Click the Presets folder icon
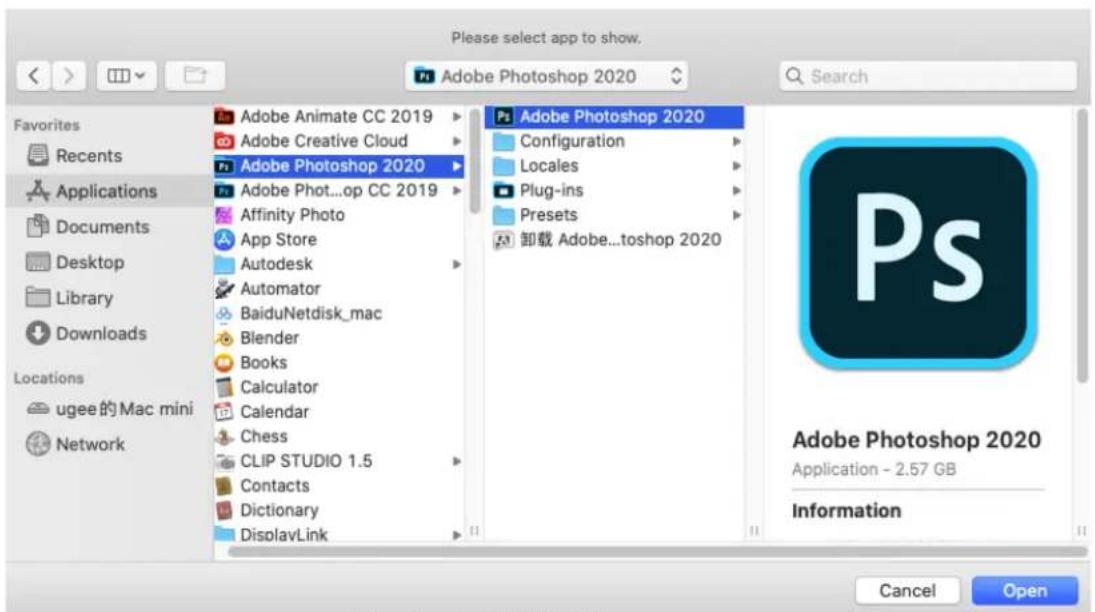 pyautogui.click(x=504, y=215)
